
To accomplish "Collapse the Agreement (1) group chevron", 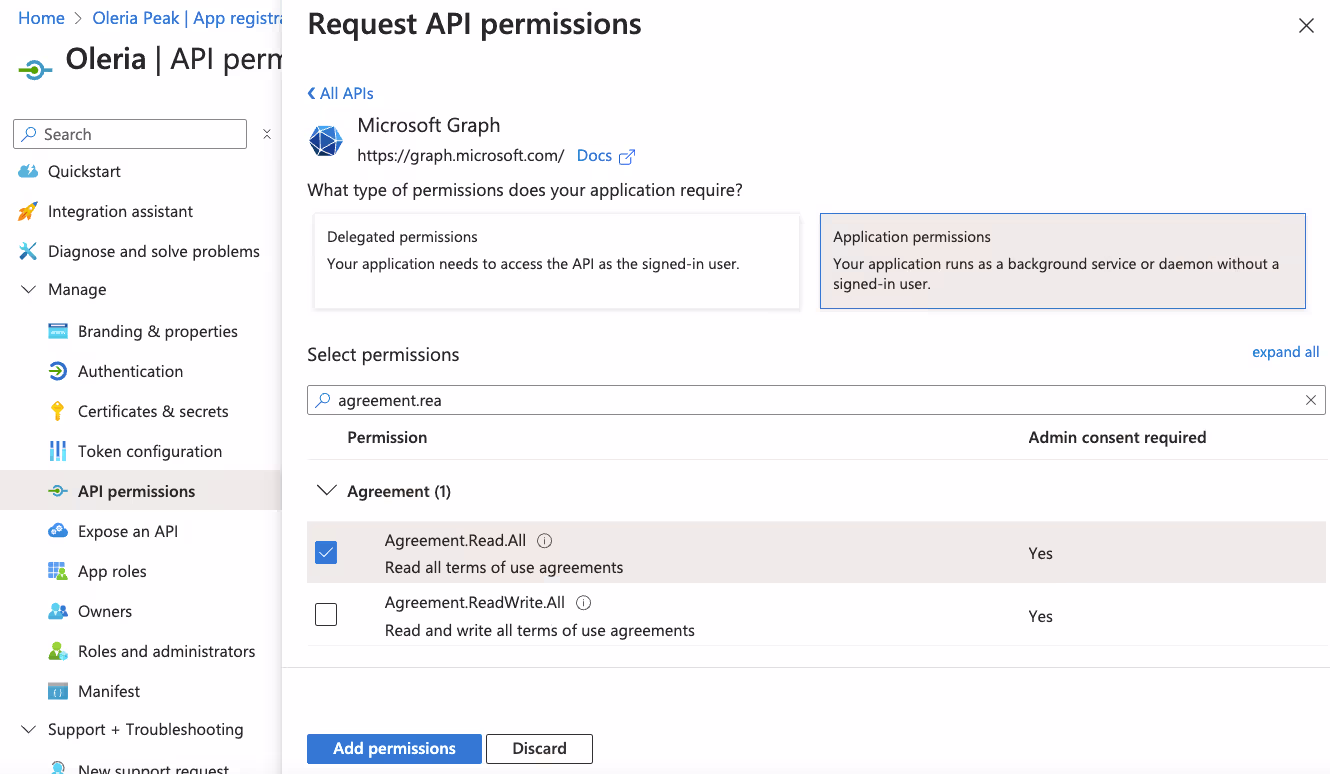I will pos(326,491).
